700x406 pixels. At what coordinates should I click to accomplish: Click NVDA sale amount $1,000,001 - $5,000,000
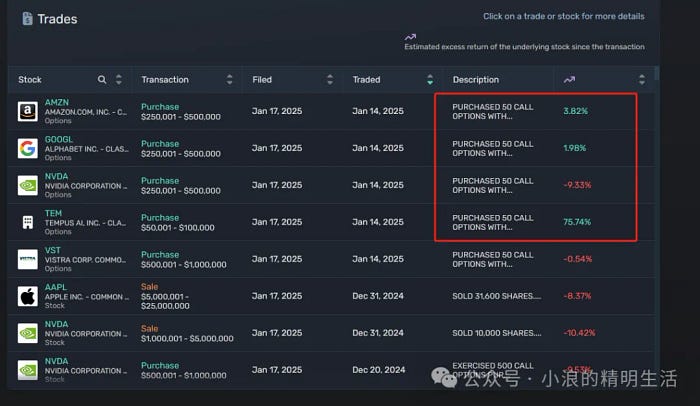click(x=187, y=339)
